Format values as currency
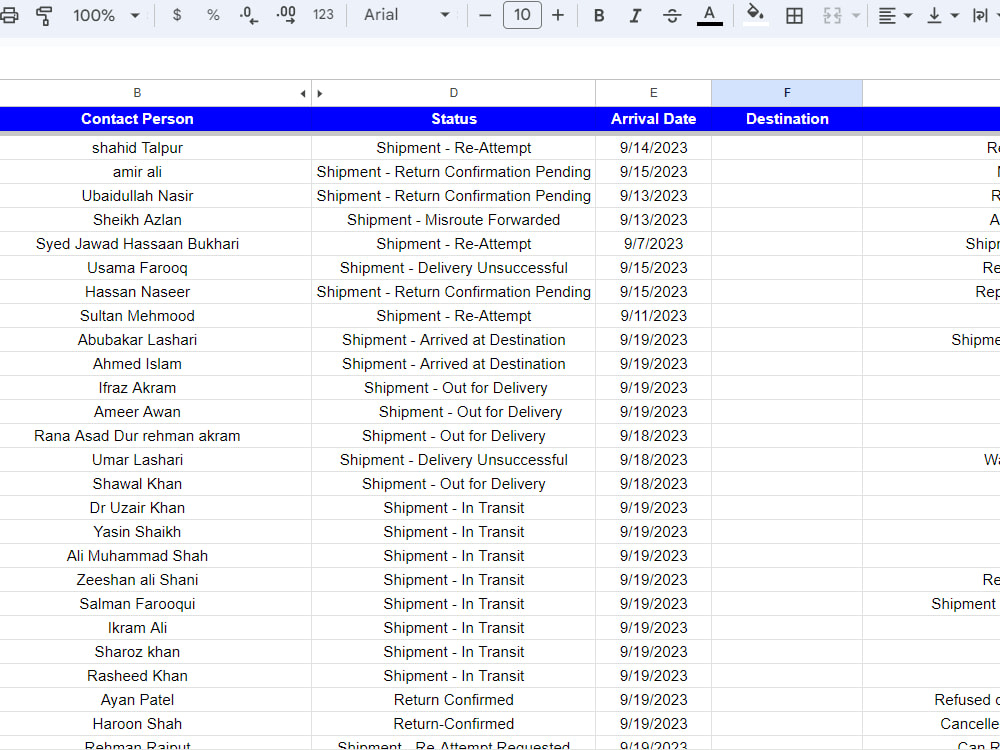The height and width of the screenshot is (750, 1000). 177,15
